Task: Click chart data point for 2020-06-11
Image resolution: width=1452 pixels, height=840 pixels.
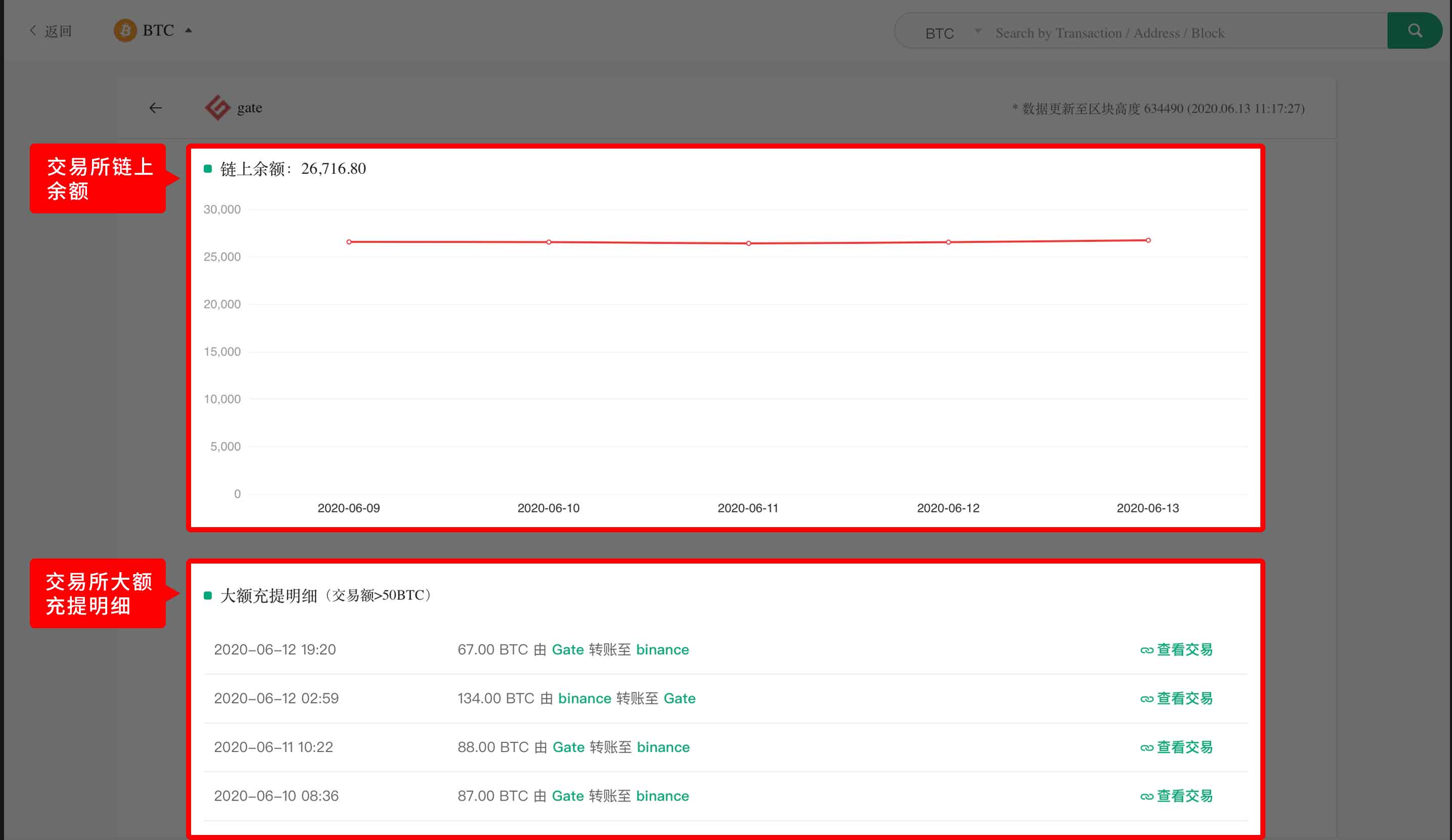Action: click(748, 243)
